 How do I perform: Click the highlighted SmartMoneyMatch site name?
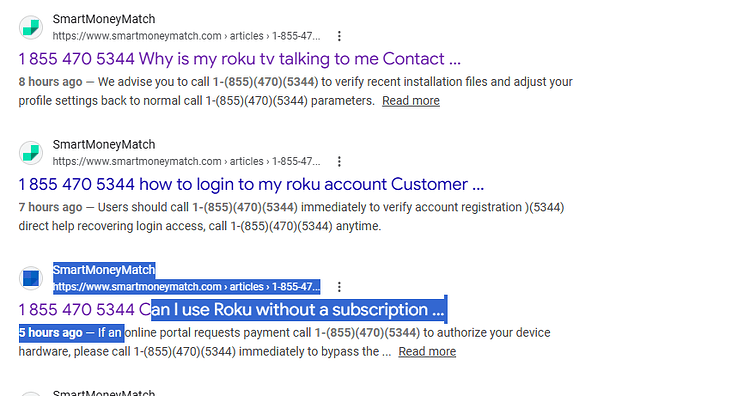coord(104,270)
